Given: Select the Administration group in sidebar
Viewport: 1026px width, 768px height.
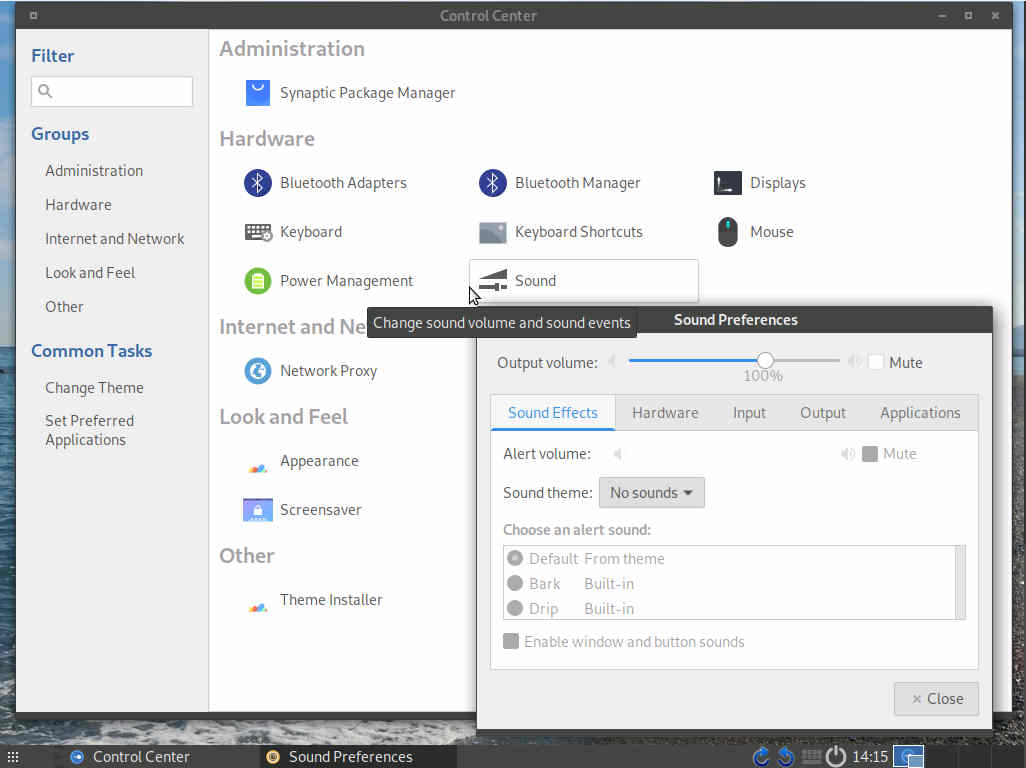Looking at the screenshot, I should [x=94, y=171].
